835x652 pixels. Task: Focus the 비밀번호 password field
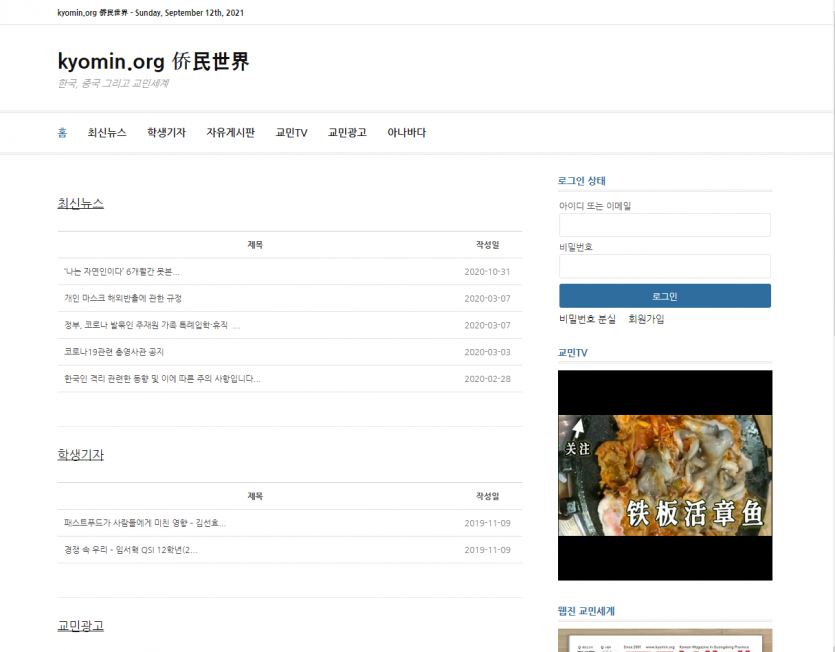point(664,266)
